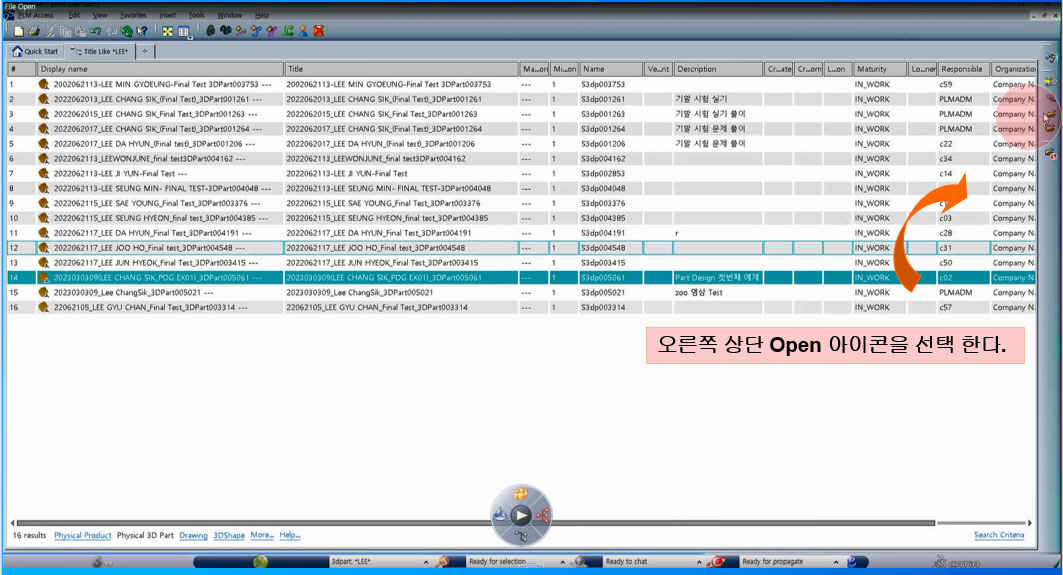Filter results by Drawing link
This screenshot has height=575, width=1063.
[193, 535]
